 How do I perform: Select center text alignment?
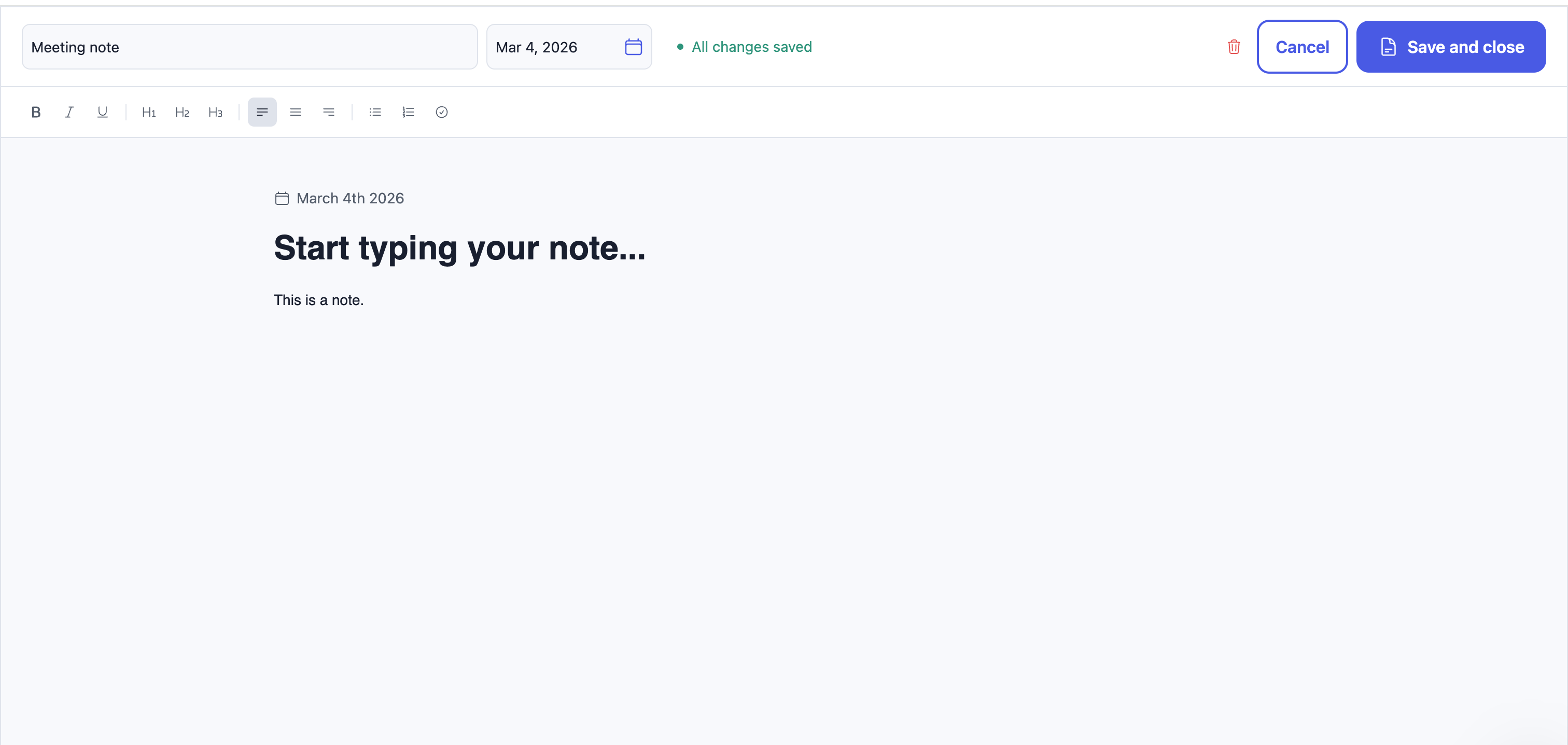[x=295, y=112]
